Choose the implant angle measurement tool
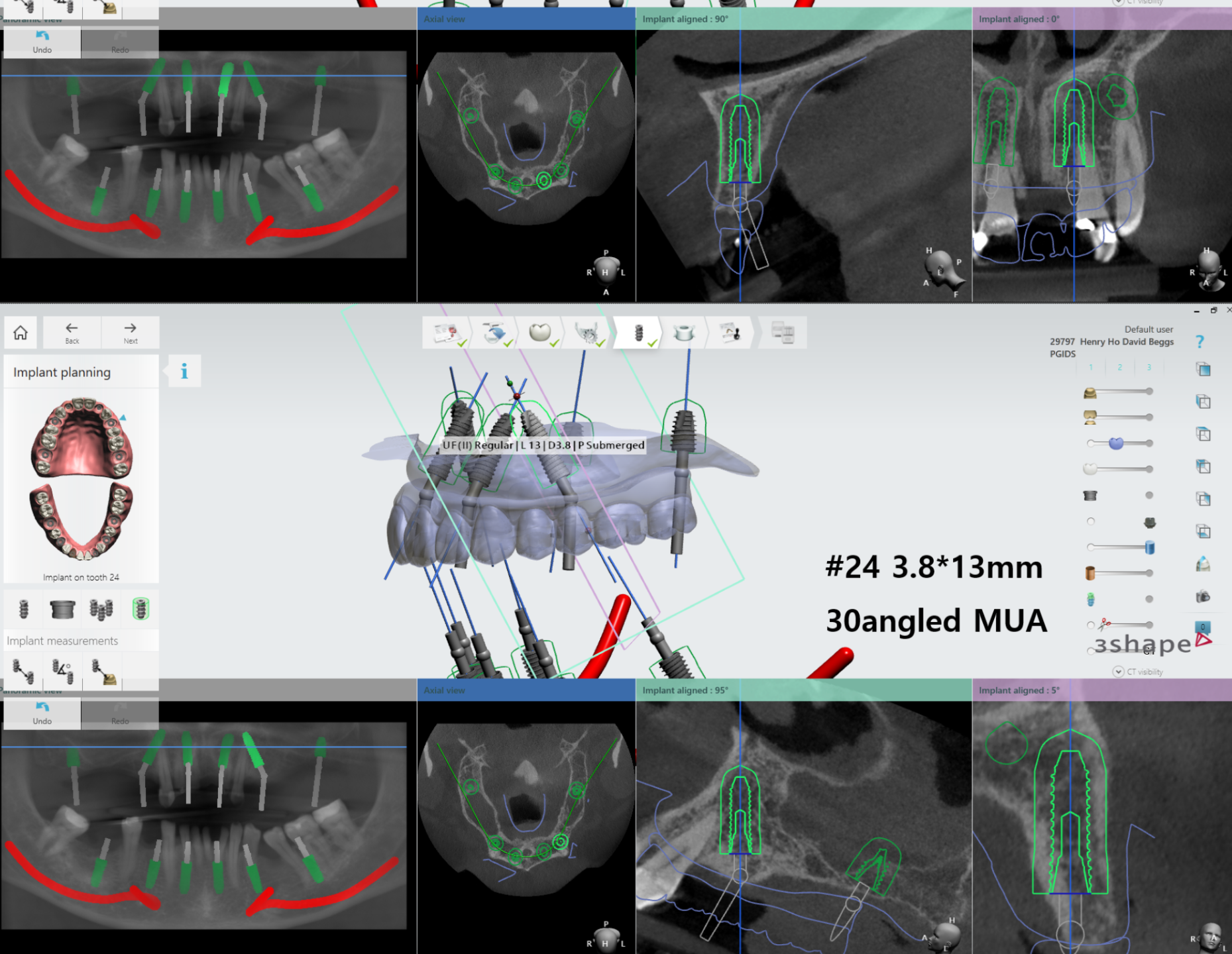The width and height of the screenshot is (1232, 954). coord(62,671)
